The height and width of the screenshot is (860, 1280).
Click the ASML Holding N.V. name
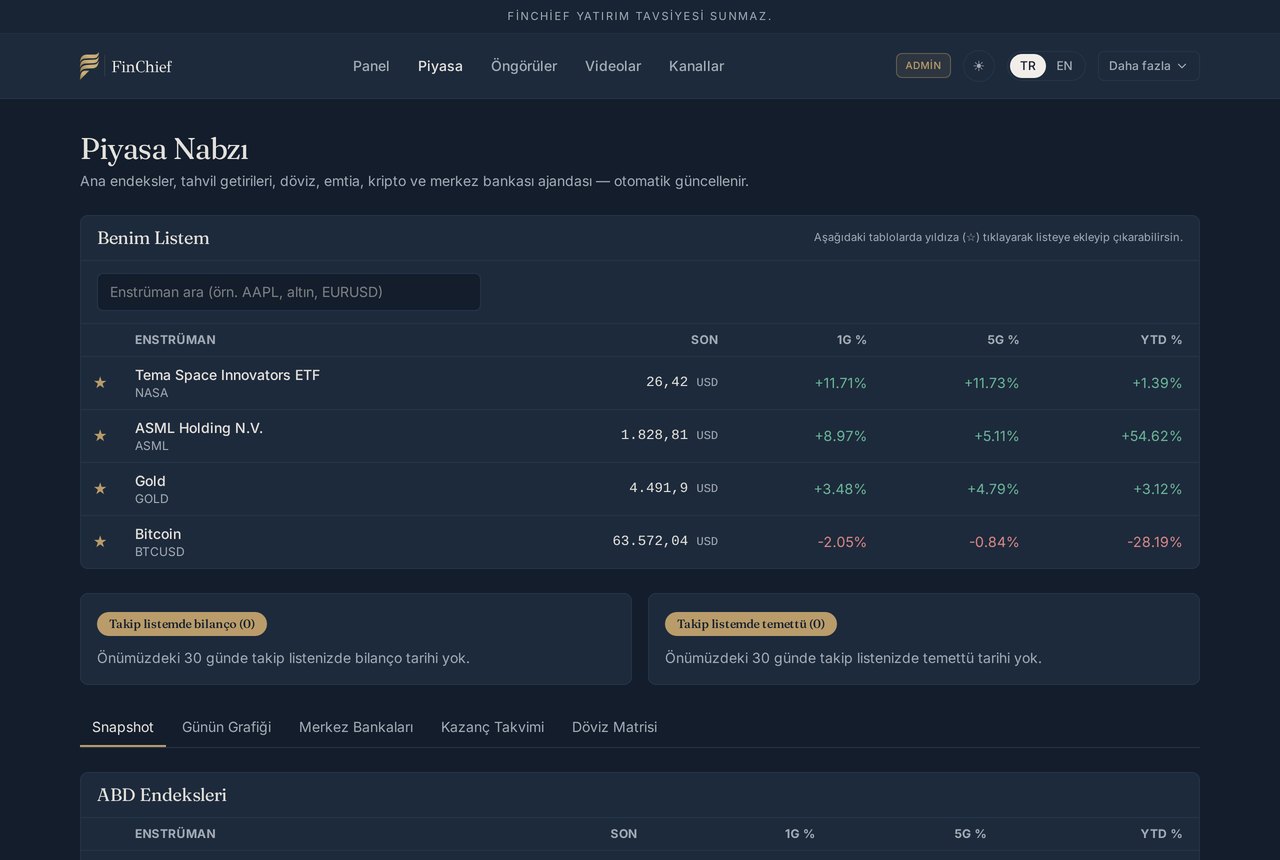(199, 428)
